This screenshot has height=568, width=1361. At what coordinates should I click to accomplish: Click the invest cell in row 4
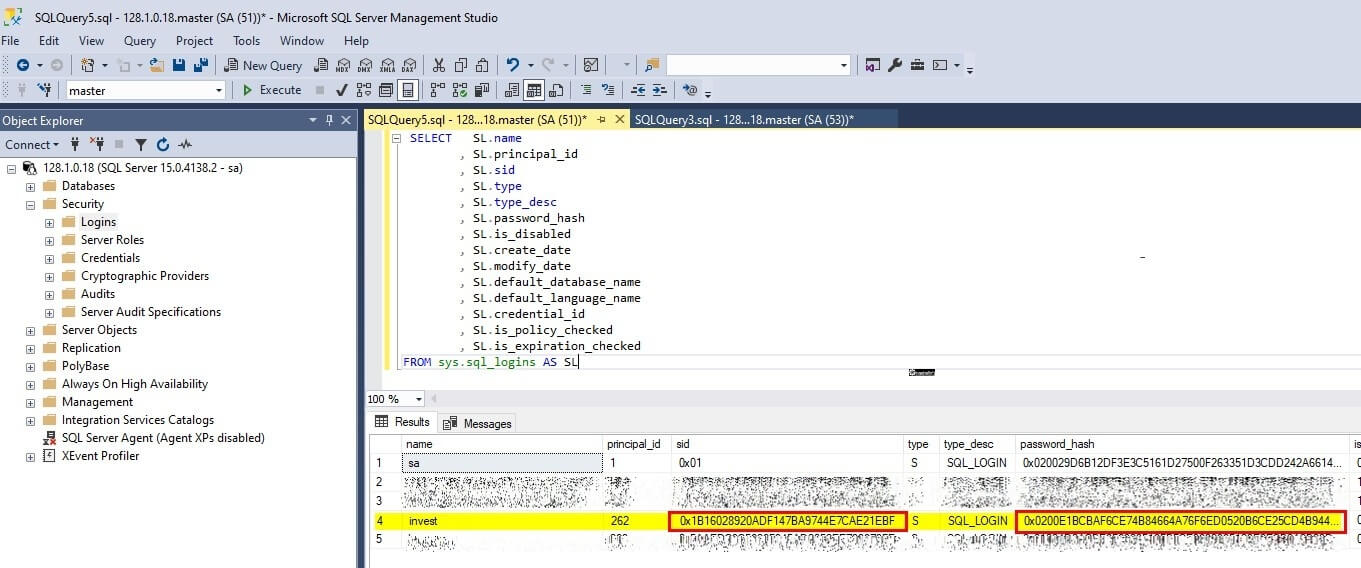click(x=503, y=521)
